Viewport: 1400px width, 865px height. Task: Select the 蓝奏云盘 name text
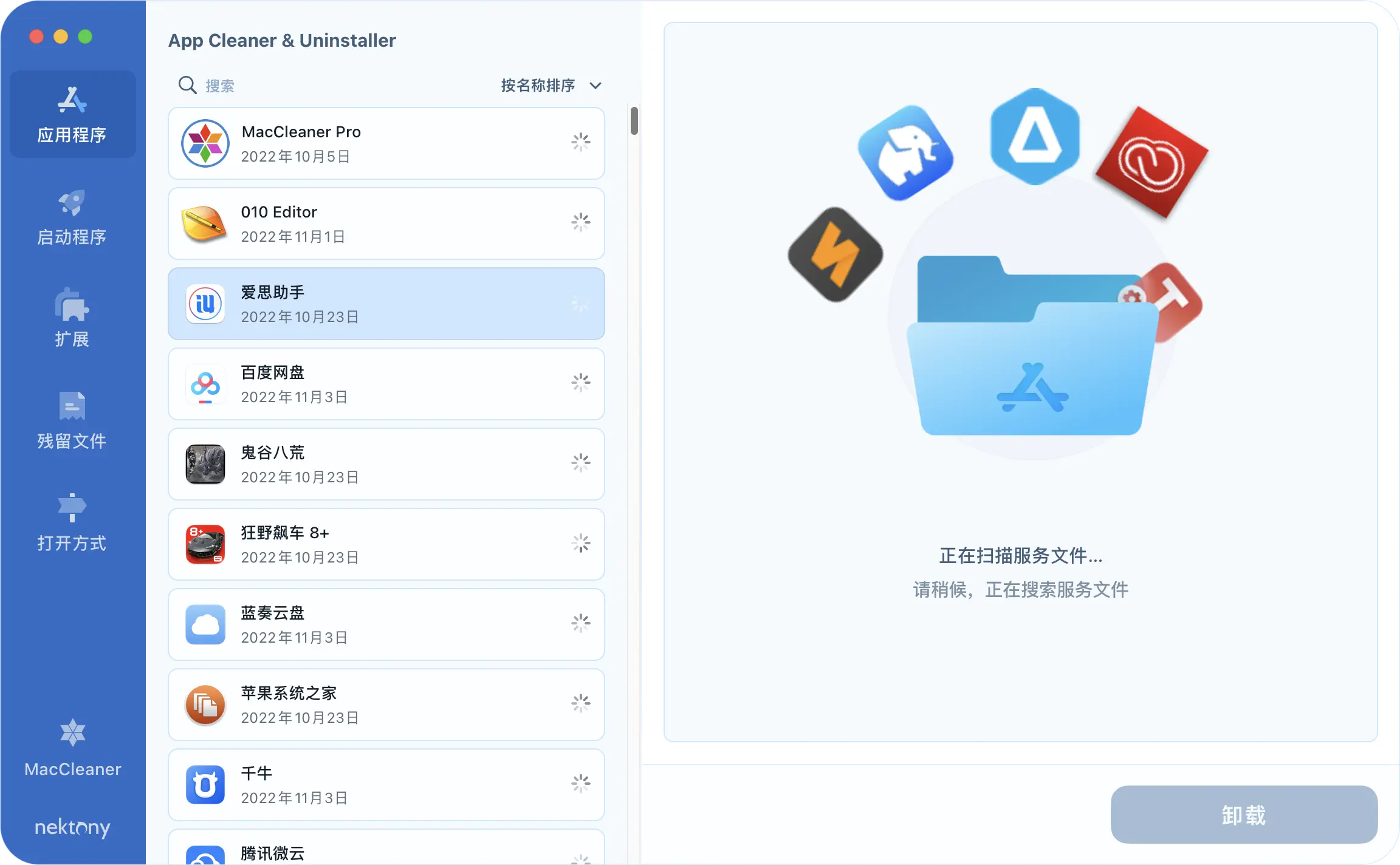[x=272, y=613]
